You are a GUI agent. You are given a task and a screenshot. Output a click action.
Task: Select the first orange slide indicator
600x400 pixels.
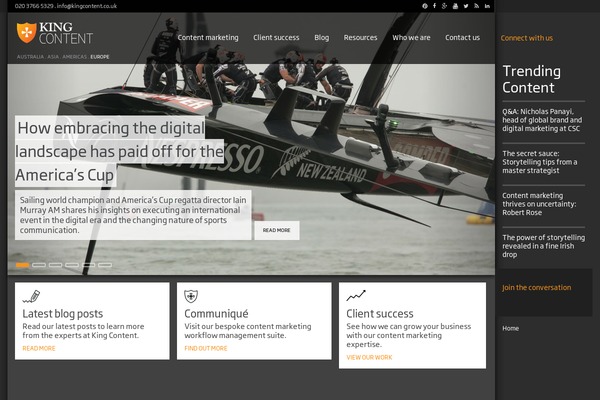[23, 265]
